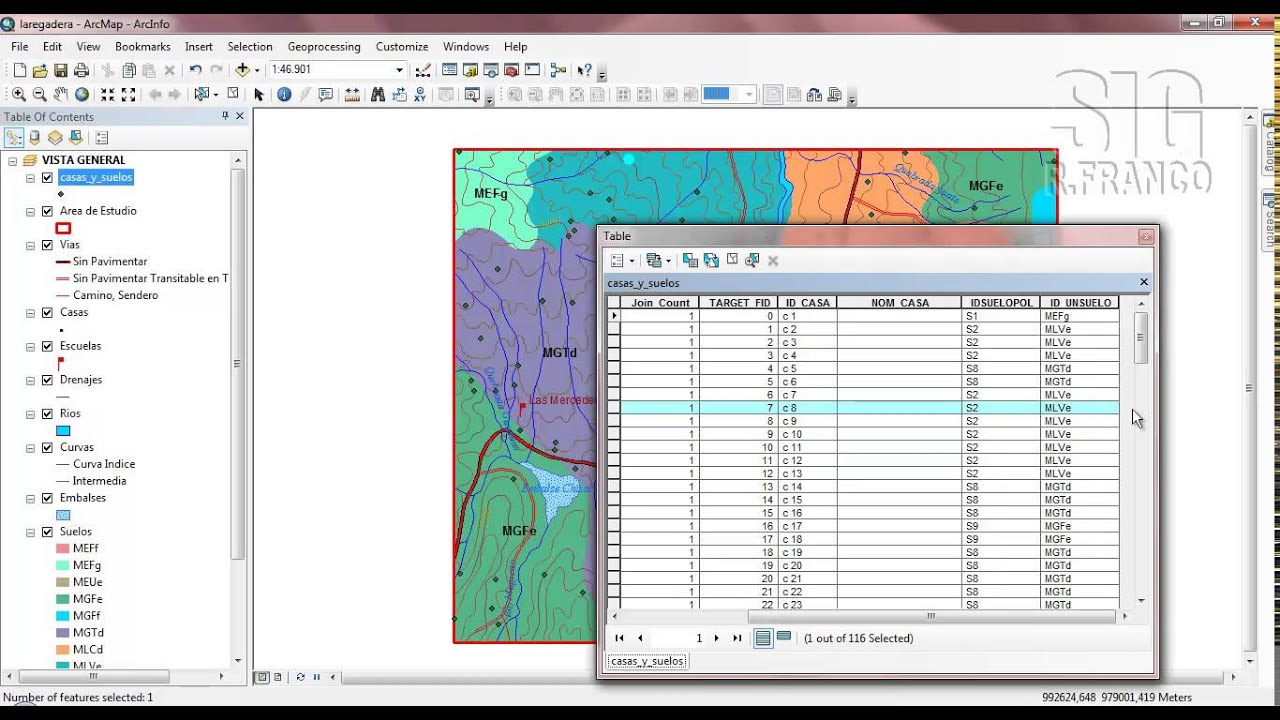Click the Go To XY tool

[x=420, y=94]
